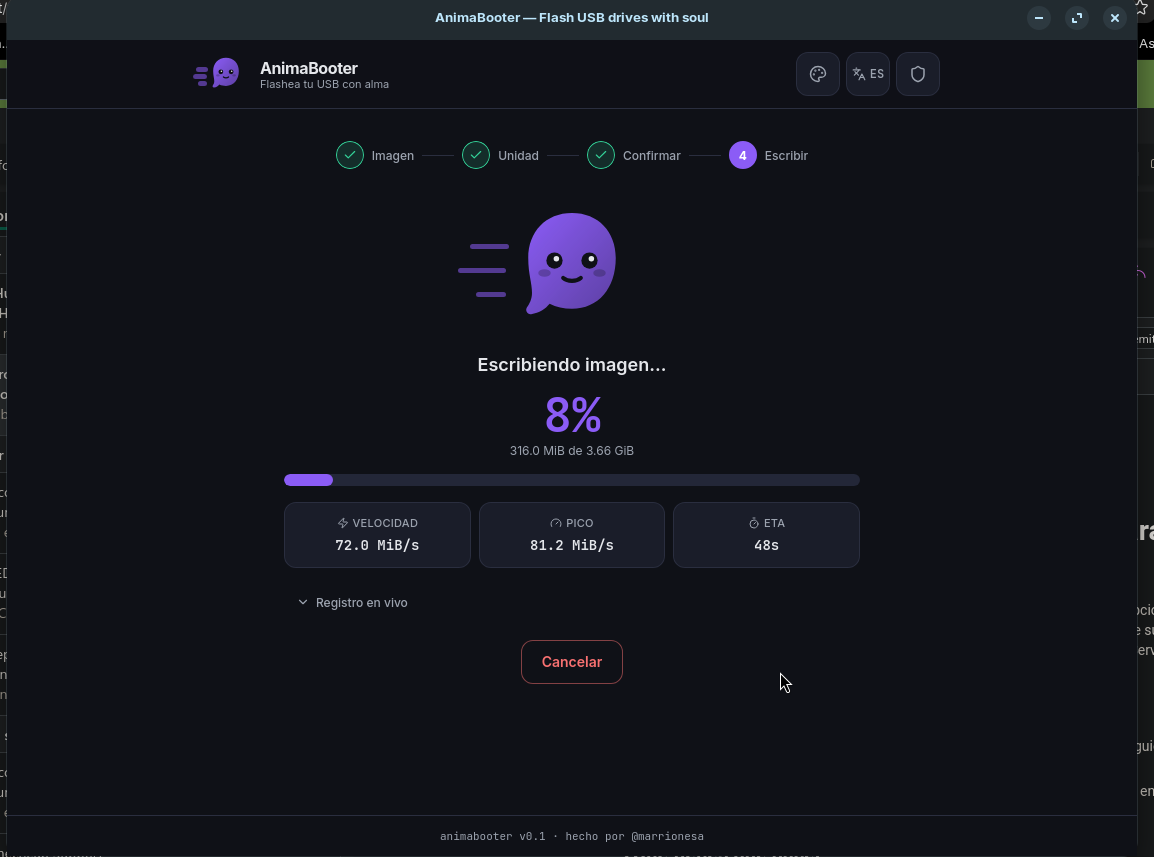Click the lightning icon next to VELOCIDAD
Viewport: 1154px width, 857px height.
342,523
